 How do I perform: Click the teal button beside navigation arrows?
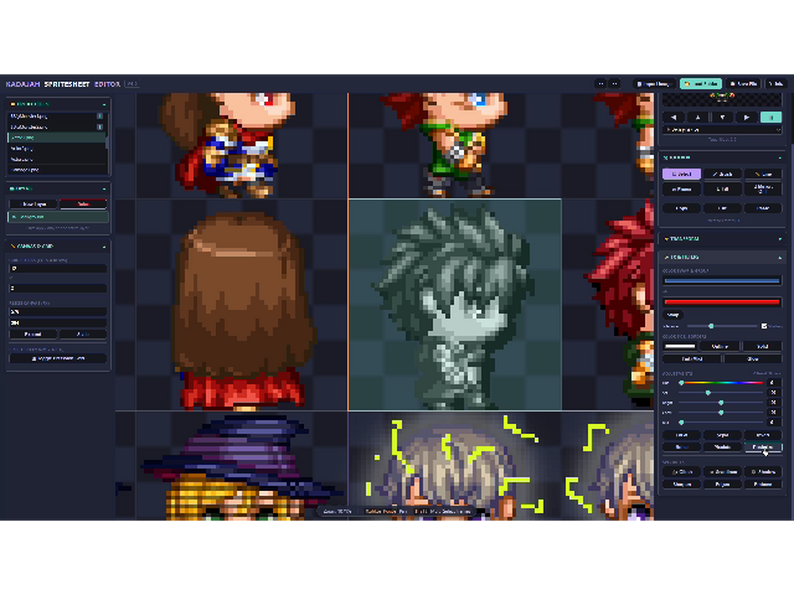tap(771, 117)
